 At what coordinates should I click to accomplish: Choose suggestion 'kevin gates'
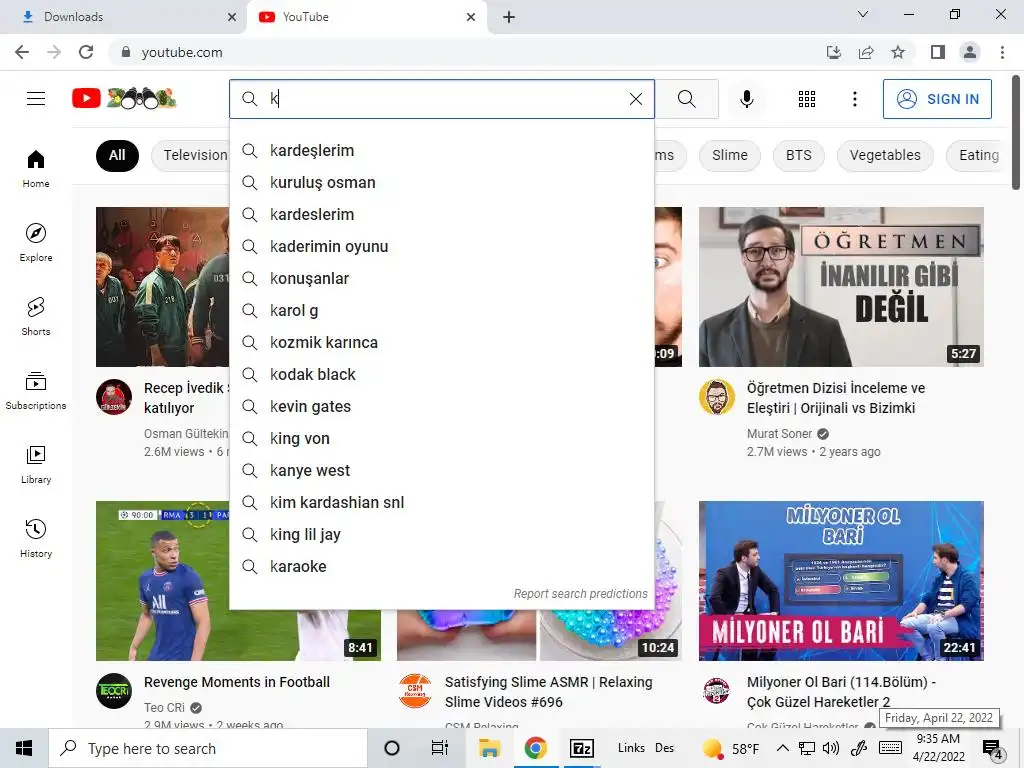point(441,407)
